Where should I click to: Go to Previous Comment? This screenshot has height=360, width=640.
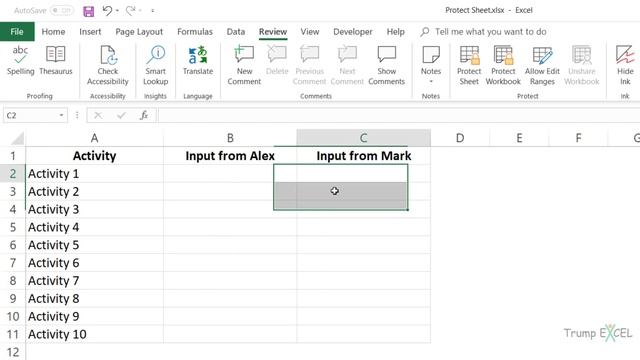[x=309, y=65]
